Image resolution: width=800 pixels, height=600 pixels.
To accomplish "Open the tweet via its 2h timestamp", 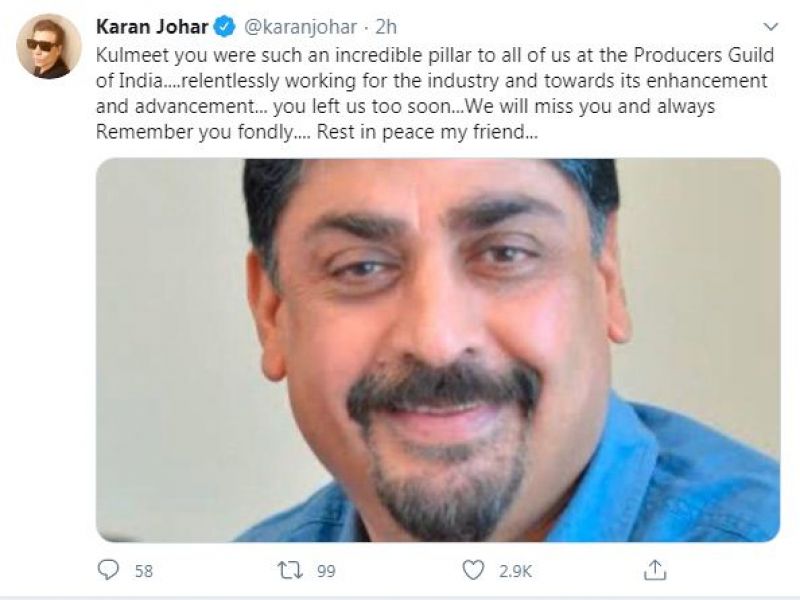I will [x=386, y=27].
